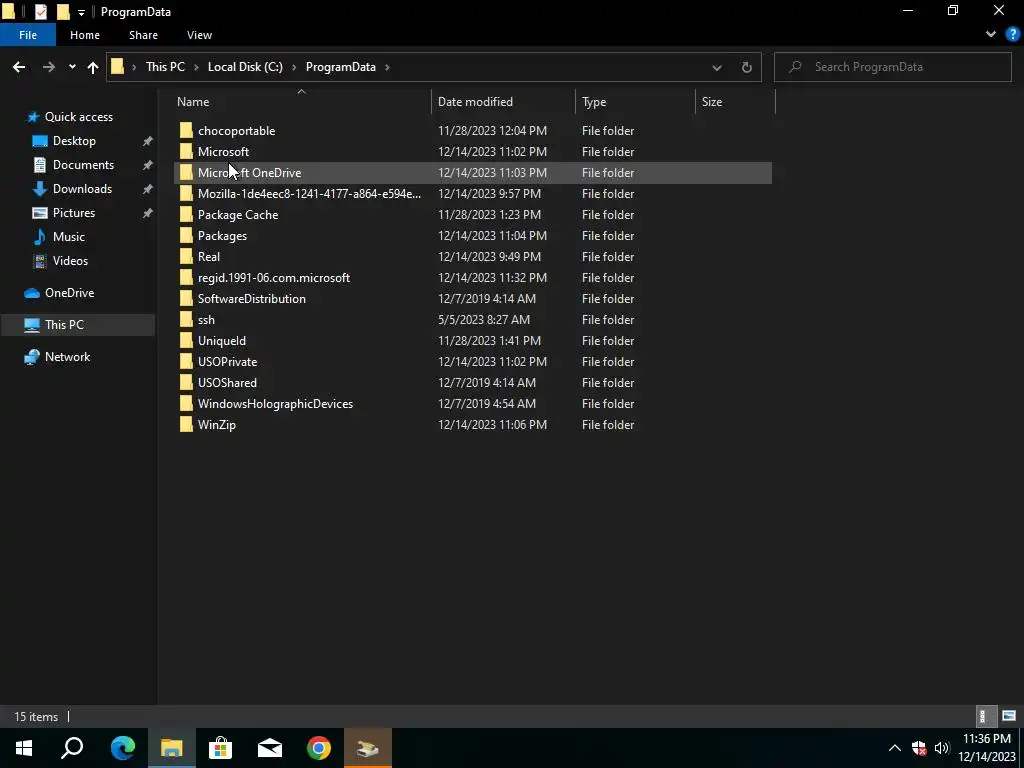Open Documents in the navigation pane
Image resolution: width=1024 pixels, height=768 pixels.
tap(83, 165)
